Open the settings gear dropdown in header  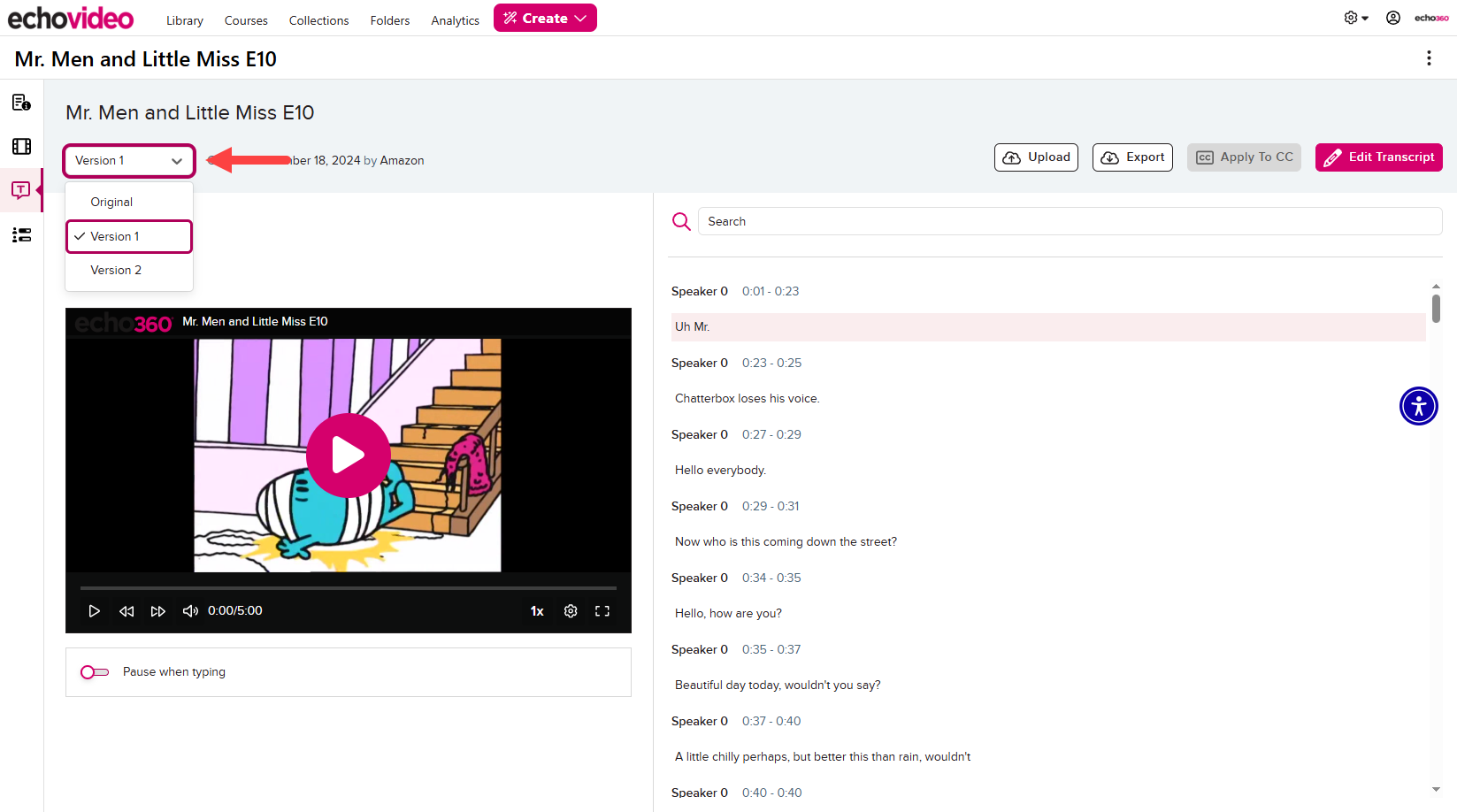[1355, 18]
